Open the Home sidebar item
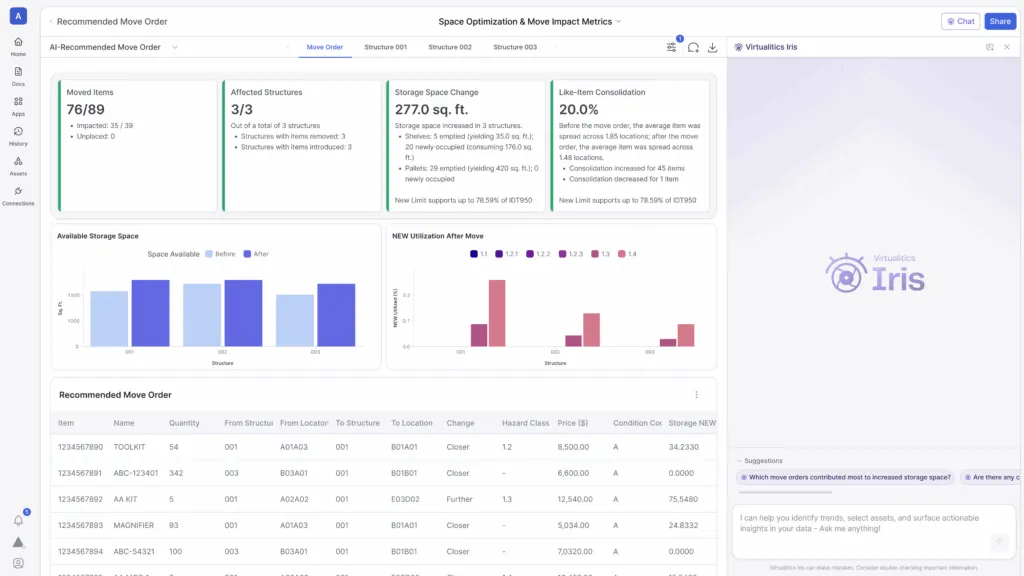1024x576 pixels. (x=18, y=46)
